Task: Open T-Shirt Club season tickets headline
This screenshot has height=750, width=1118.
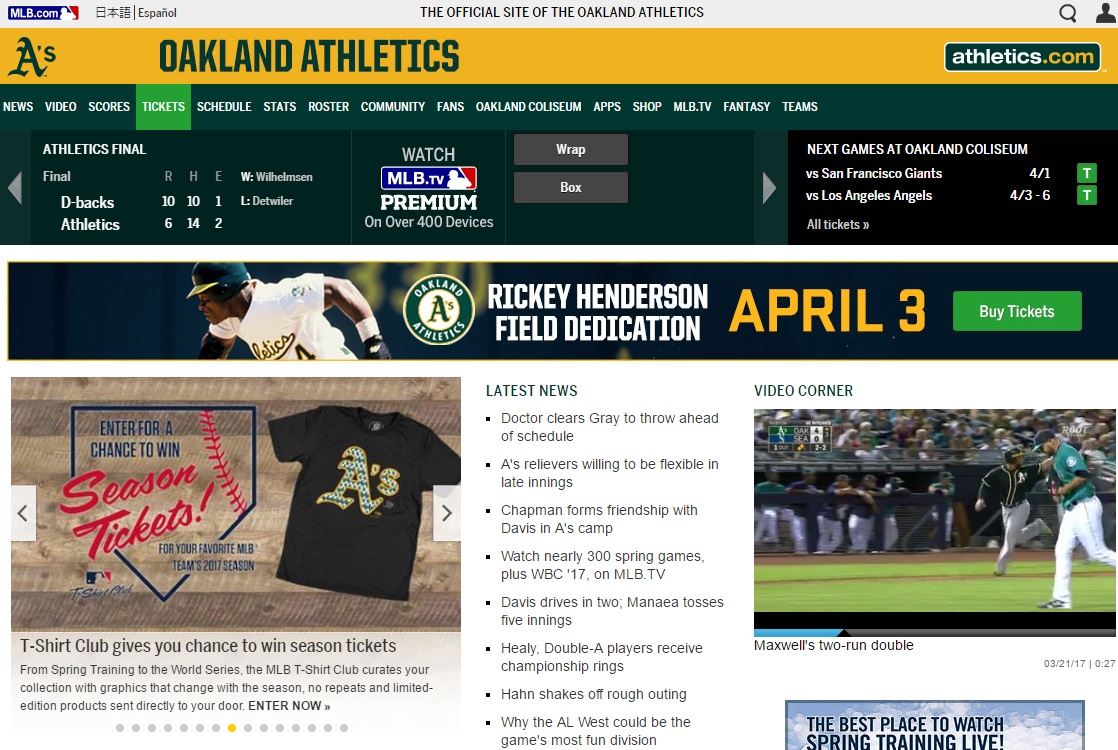Action: click(x=207, y=646)
